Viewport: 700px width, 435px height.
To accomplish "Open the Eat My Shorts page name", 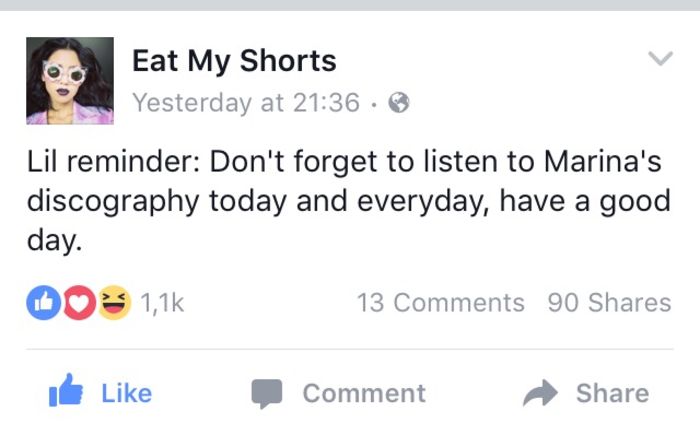I will tap(234, 60).
